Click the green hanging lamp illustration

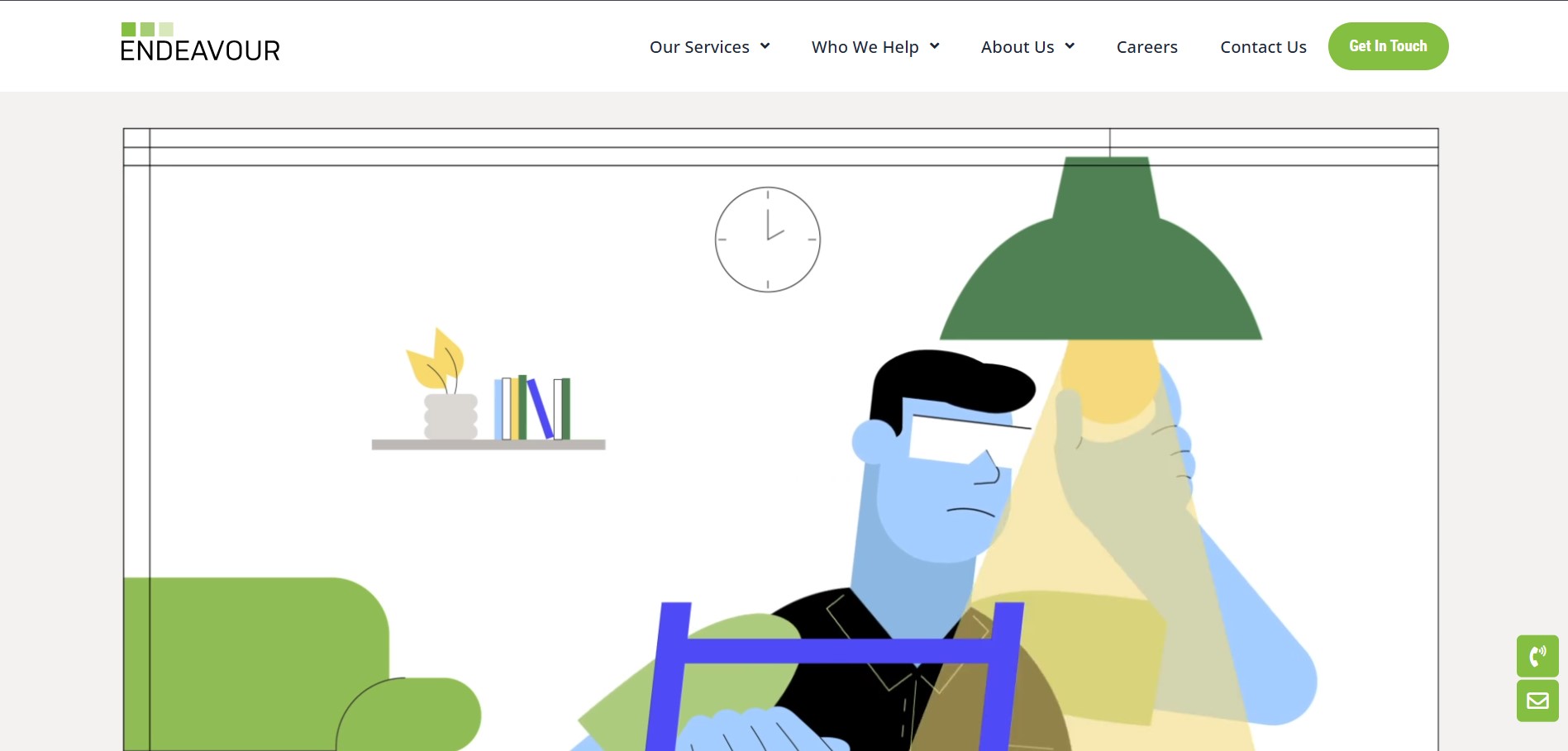1101,248
